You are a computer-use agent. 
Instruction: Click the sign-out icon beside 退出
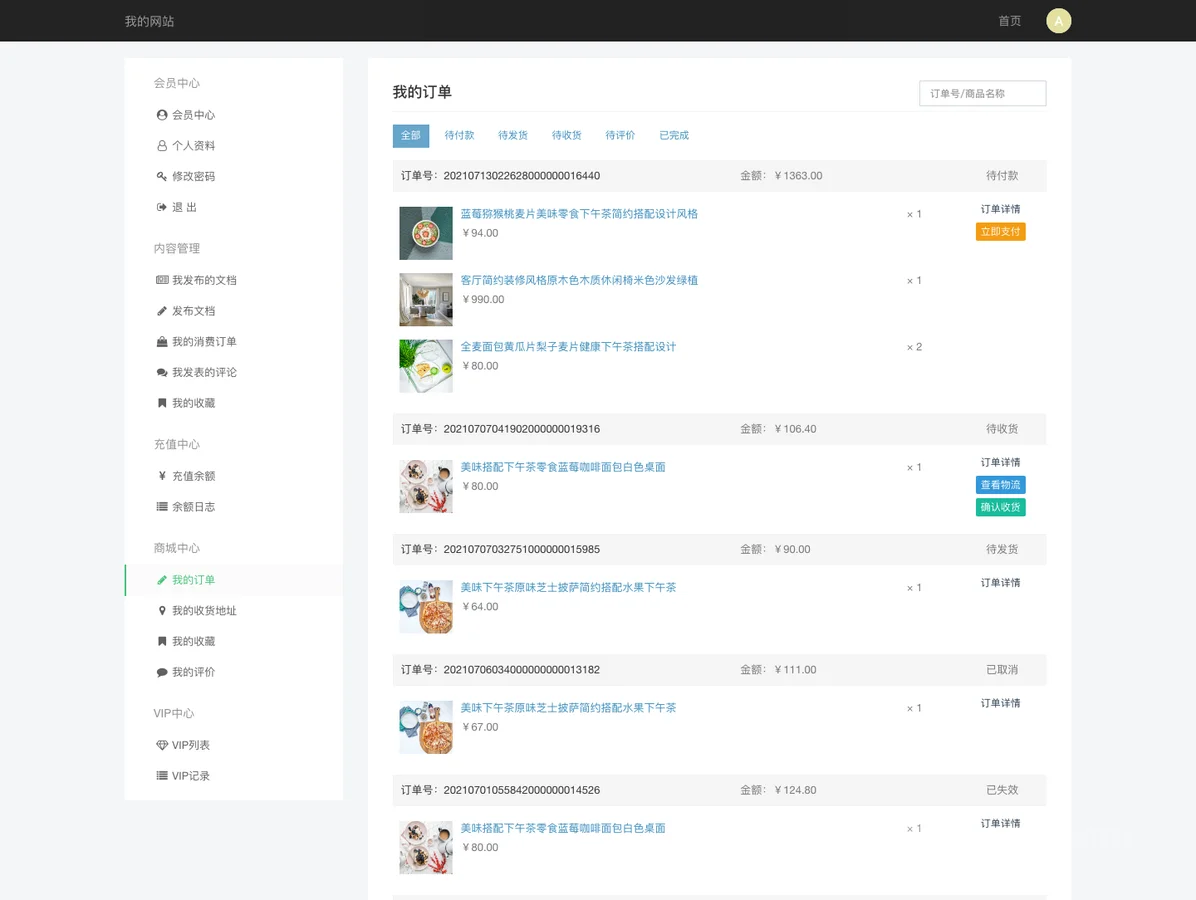click(x=162, y=207)
